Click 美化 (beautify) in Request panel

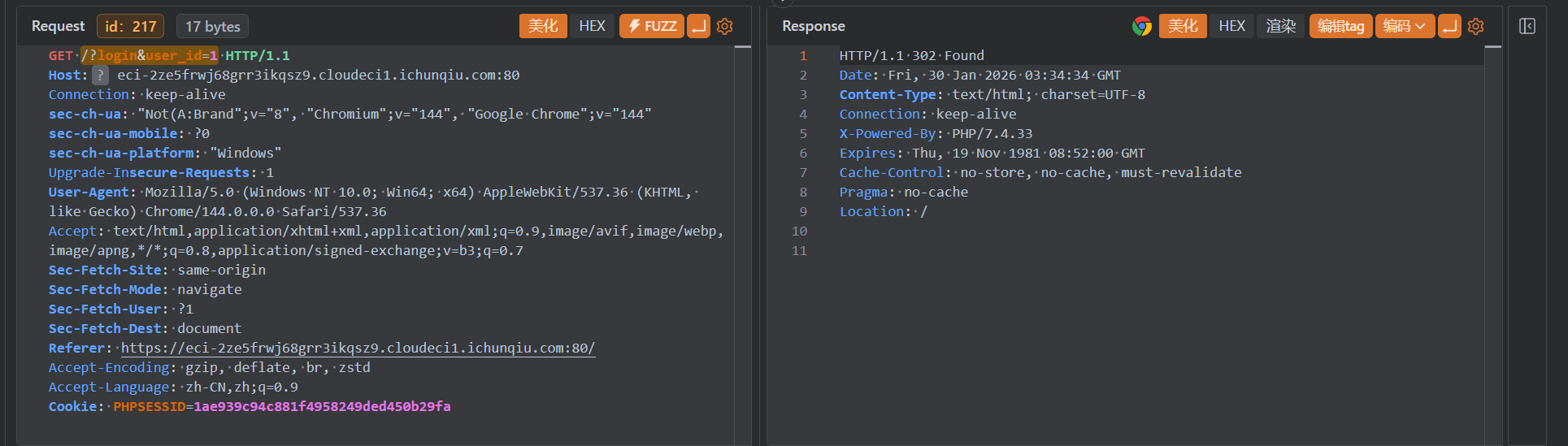click(x=543, y=26)
